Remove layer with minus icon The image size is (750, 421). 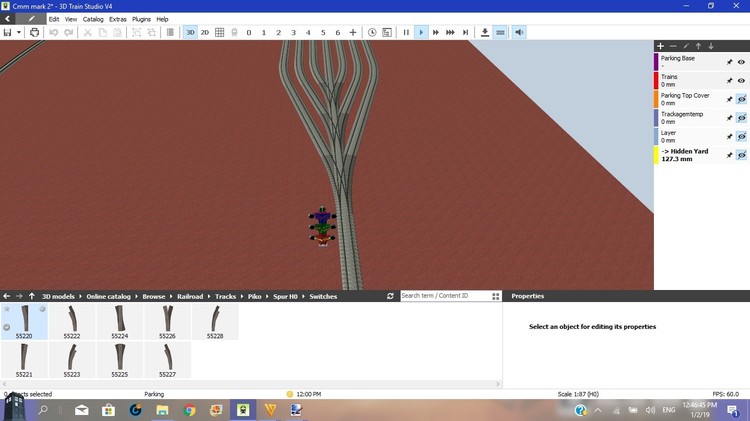pos(673,46)
